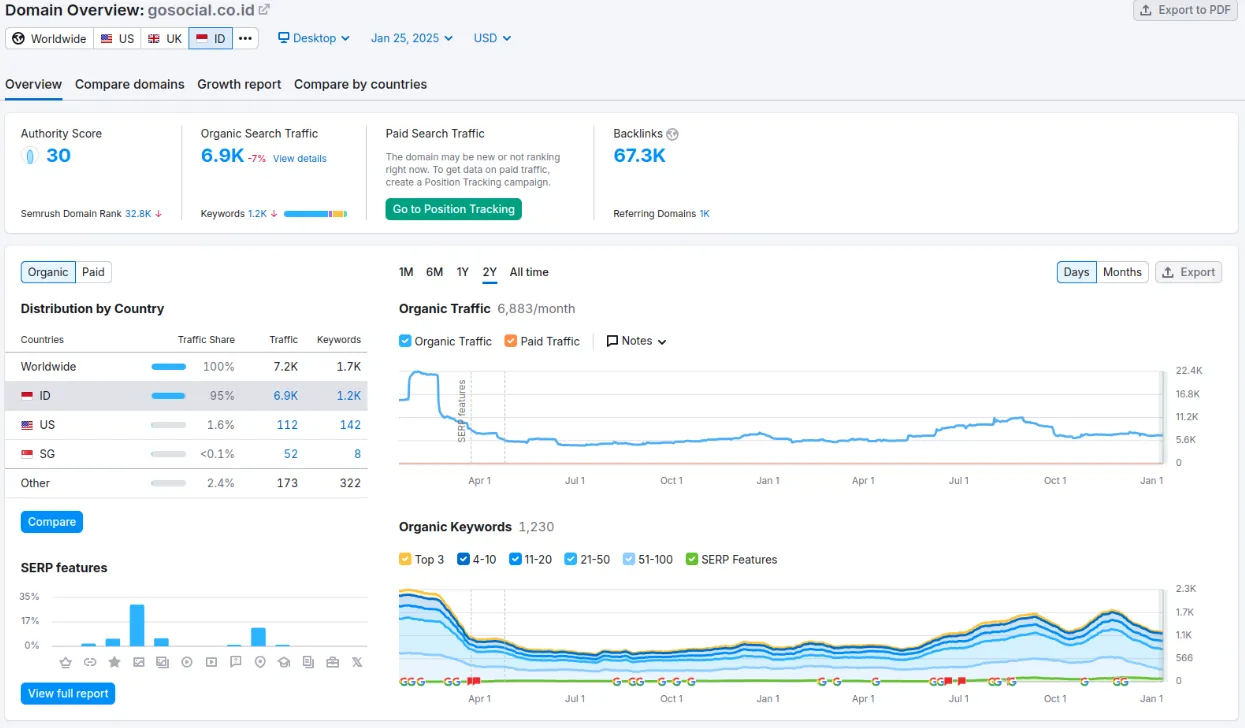Open the Desktop device dropdown
Image resolution: width=1245 pixels, height=728 pixels.
coord(314,38)
